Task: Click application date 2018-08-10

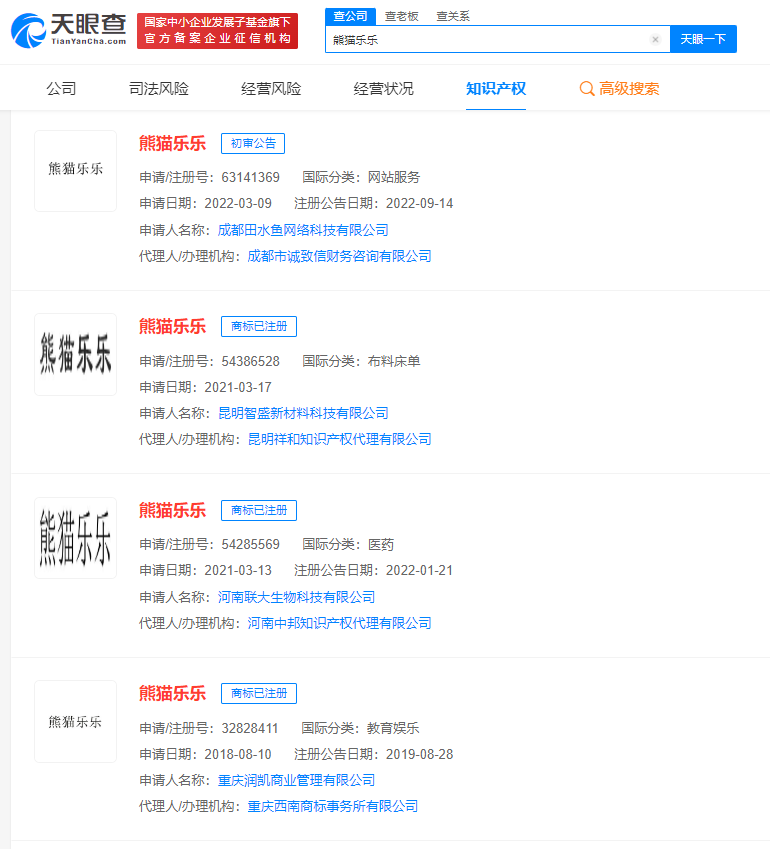Action: coord(238,754)
